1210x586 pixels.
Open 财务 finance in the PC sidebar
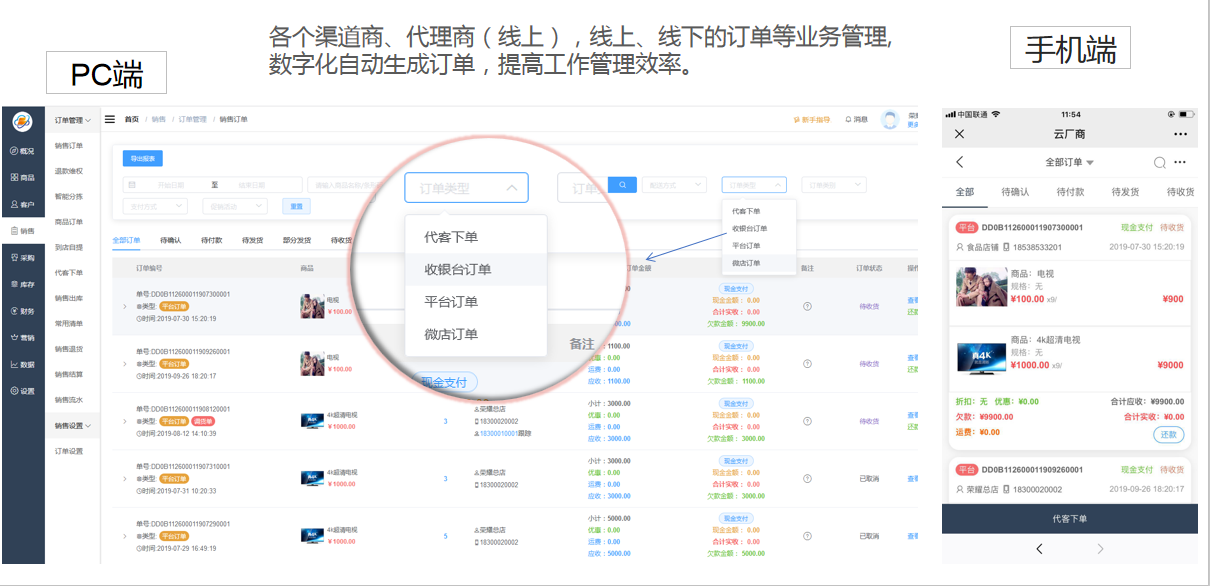pos(22,311)
